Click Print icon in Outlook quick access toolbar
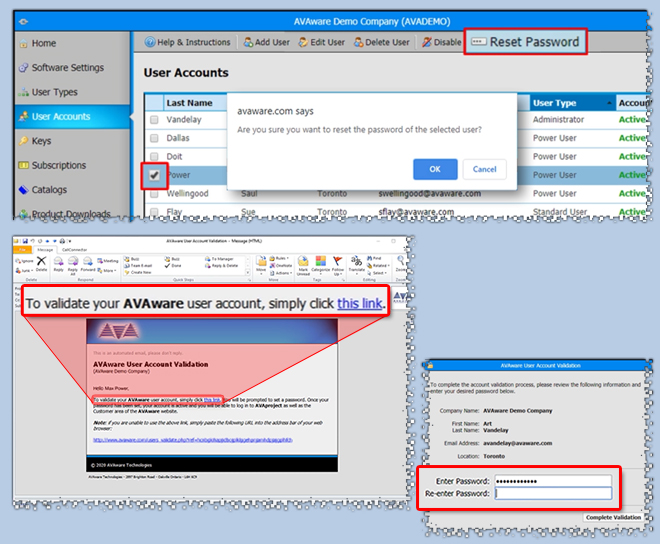Viewport: 660px width, 544px height. (x=62, y=241)
